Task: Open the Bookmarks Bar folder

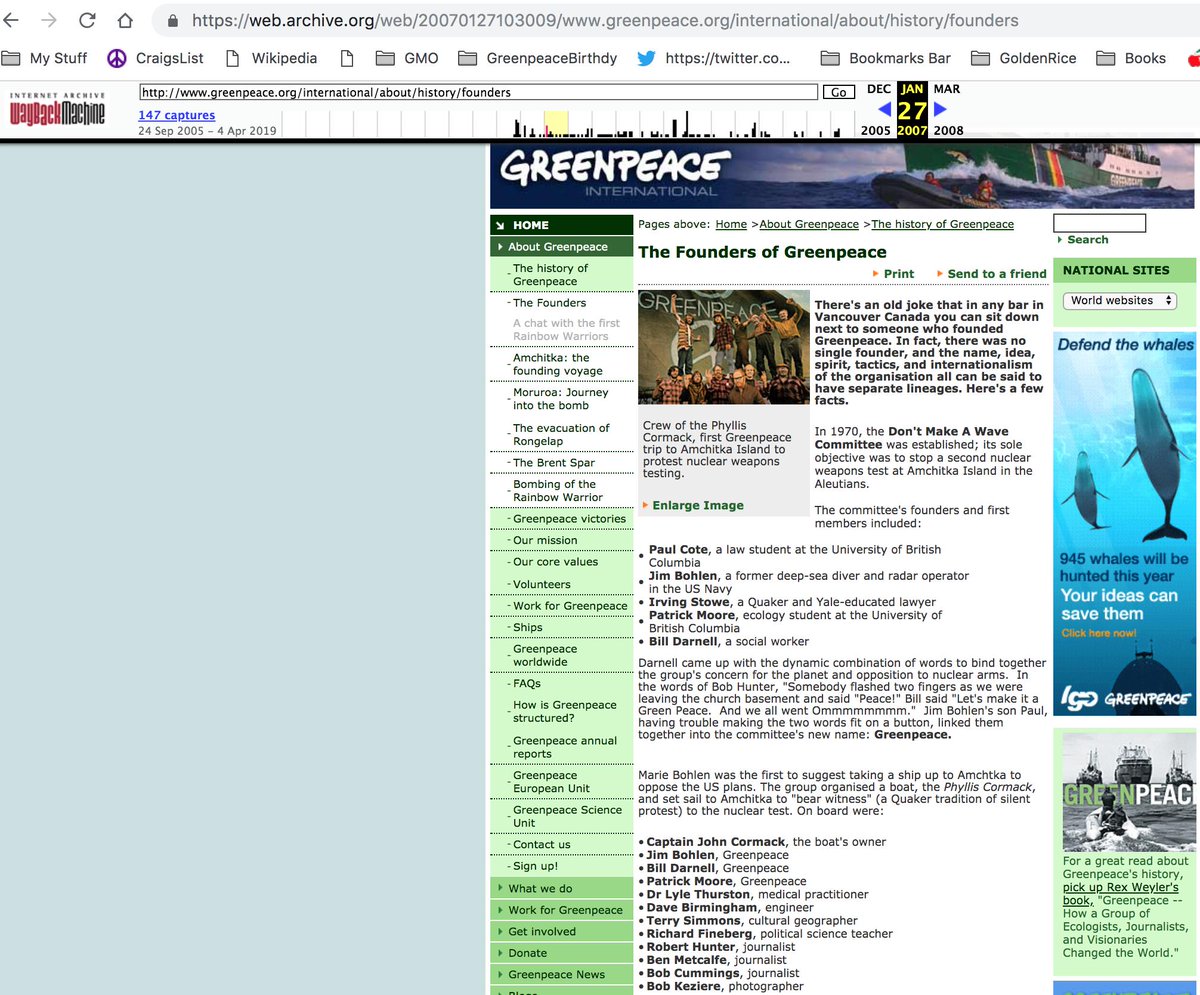Action: tap(886, 58)
